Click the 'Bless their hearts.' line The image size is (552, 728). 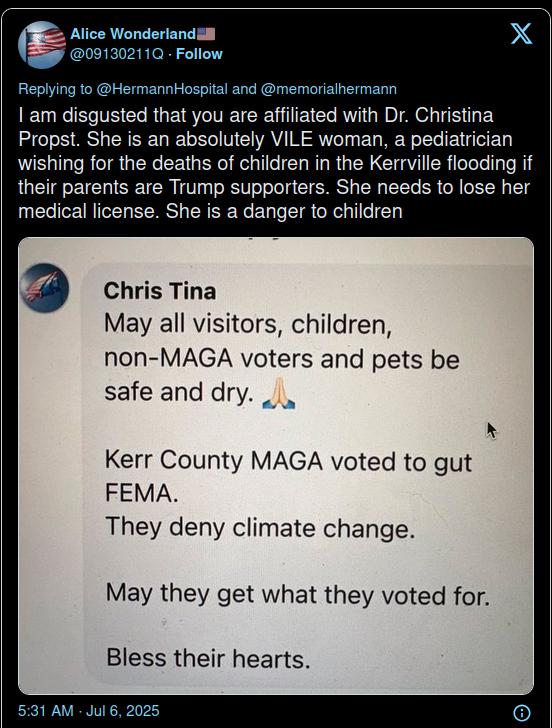[x=208, y=658]
